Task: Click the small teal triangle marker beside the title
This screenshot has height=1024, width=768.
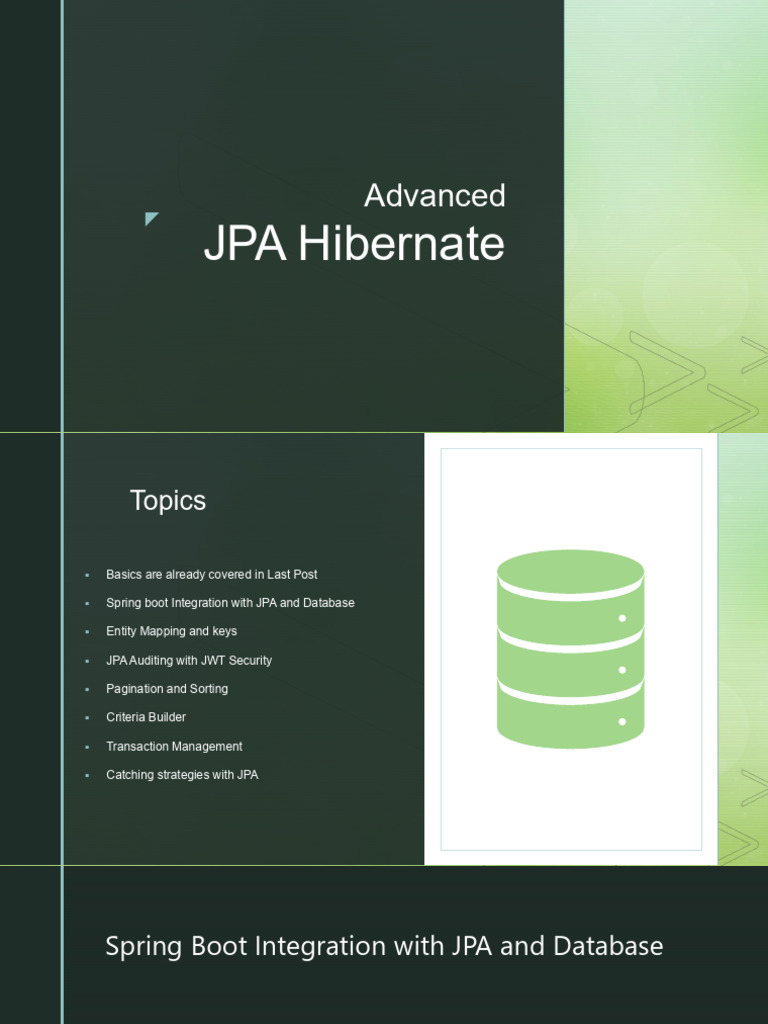Action: click(x=152, y=219)
